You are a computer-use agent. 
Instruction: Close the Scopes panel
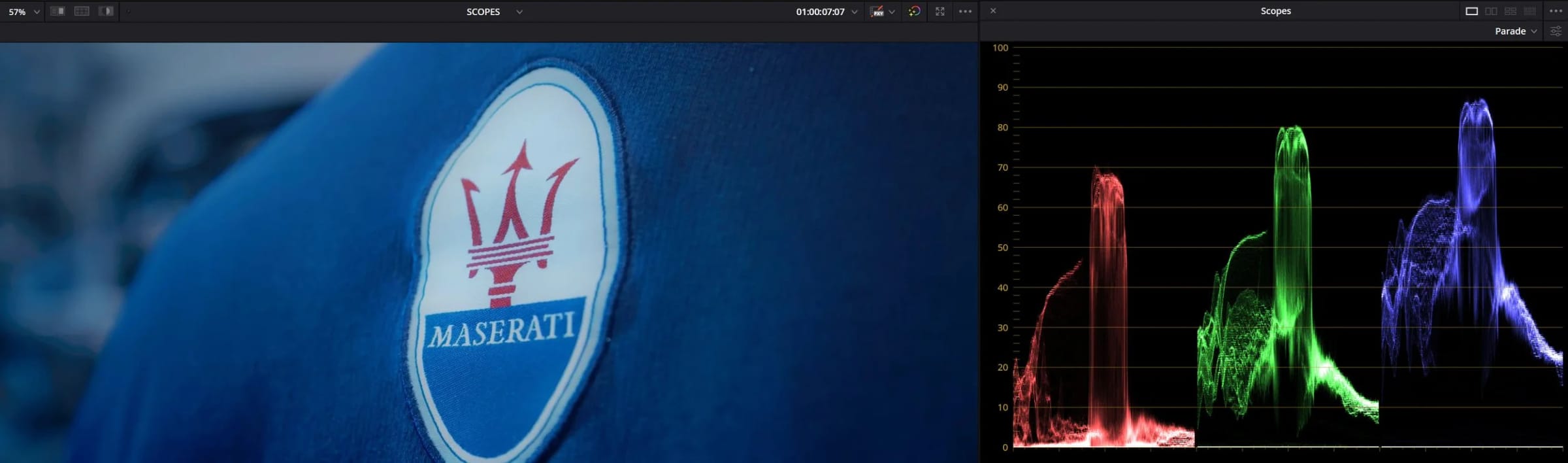(x=993, y=10)
